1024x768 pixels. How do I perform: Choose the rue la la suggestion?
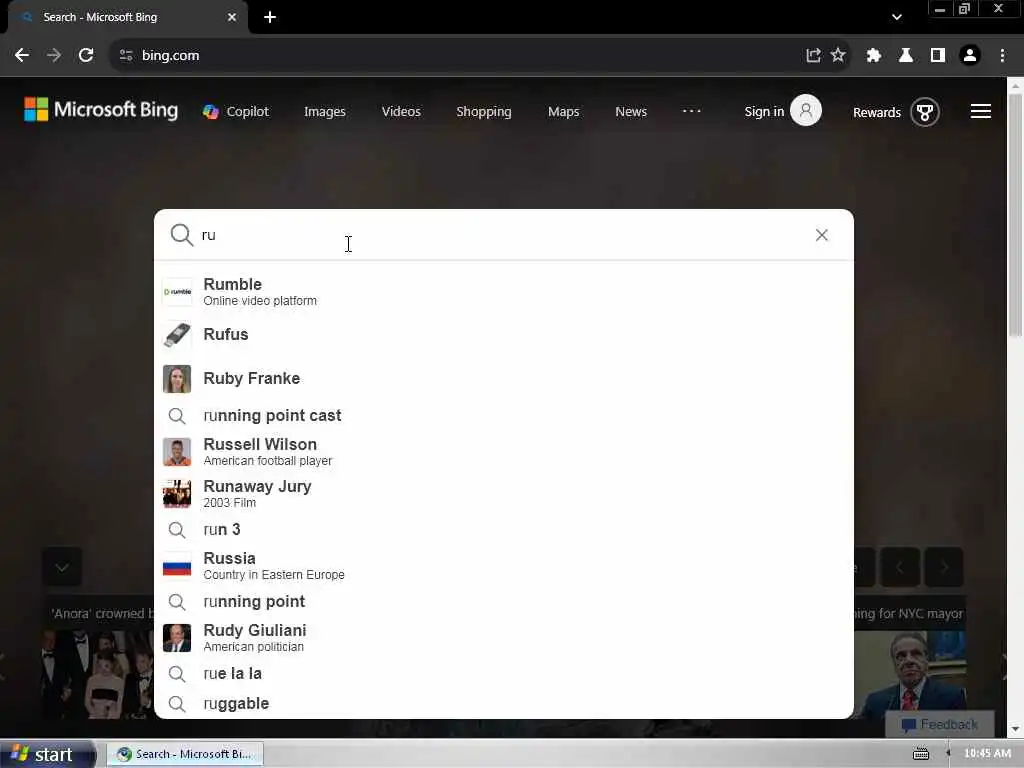pos(504,673)
